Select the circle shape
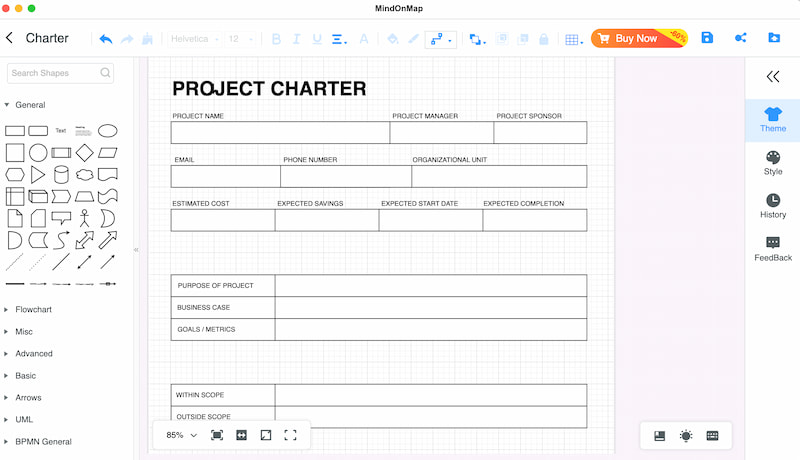 click(38, 152)
